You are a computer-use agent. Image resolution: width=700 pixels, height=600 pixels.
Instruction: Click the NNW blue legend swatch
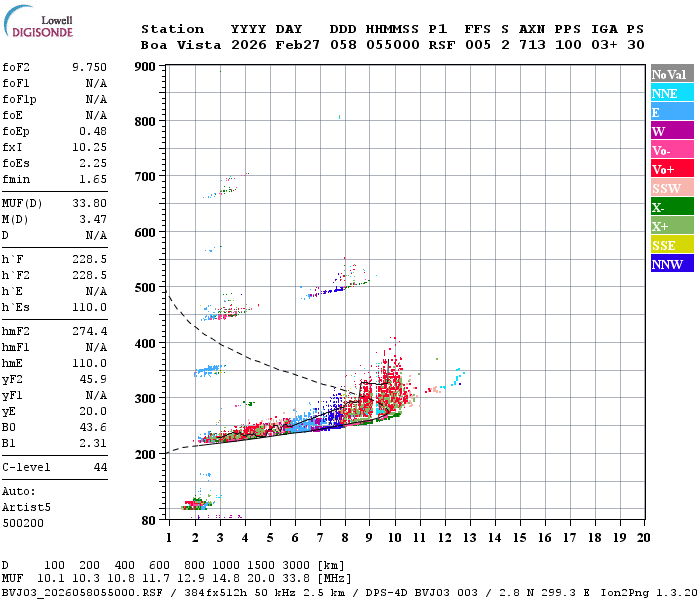tap(672, 263)
